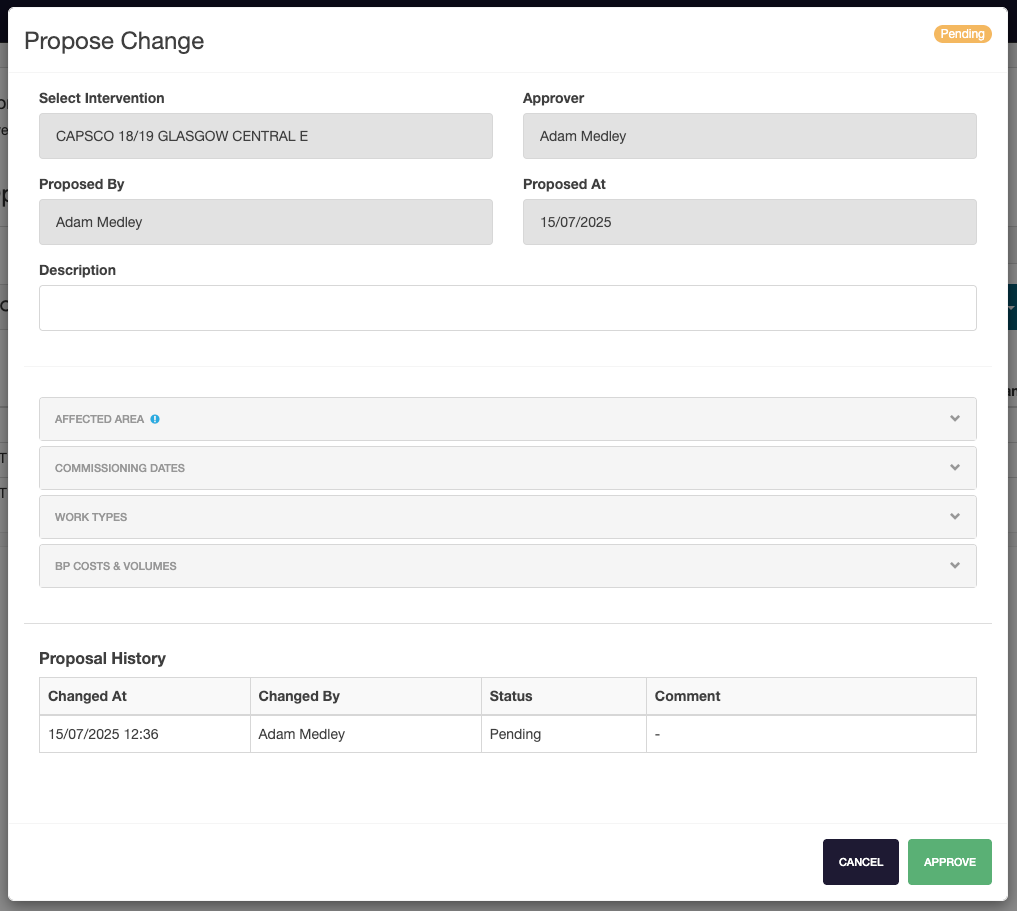This screenshot has width=1017, height=911.
Task: Click the Approver field showing Adam Medley
Action: tap(749, 136)
